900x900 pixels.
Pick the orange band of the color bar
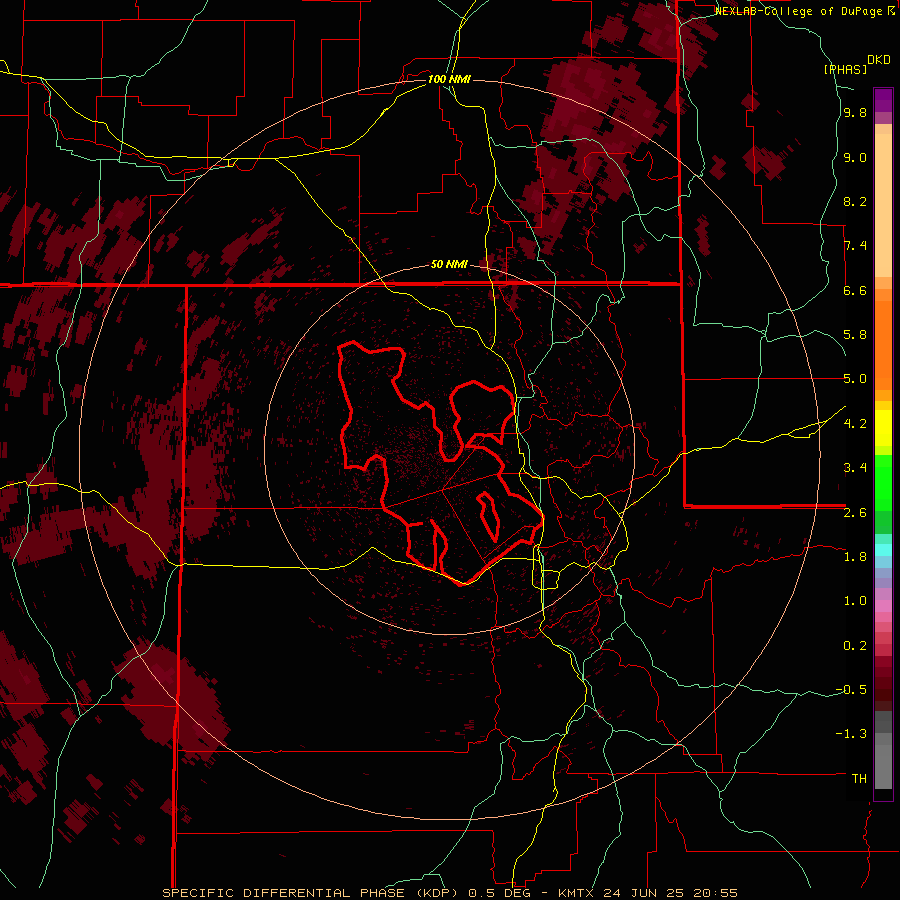(883, 346)
